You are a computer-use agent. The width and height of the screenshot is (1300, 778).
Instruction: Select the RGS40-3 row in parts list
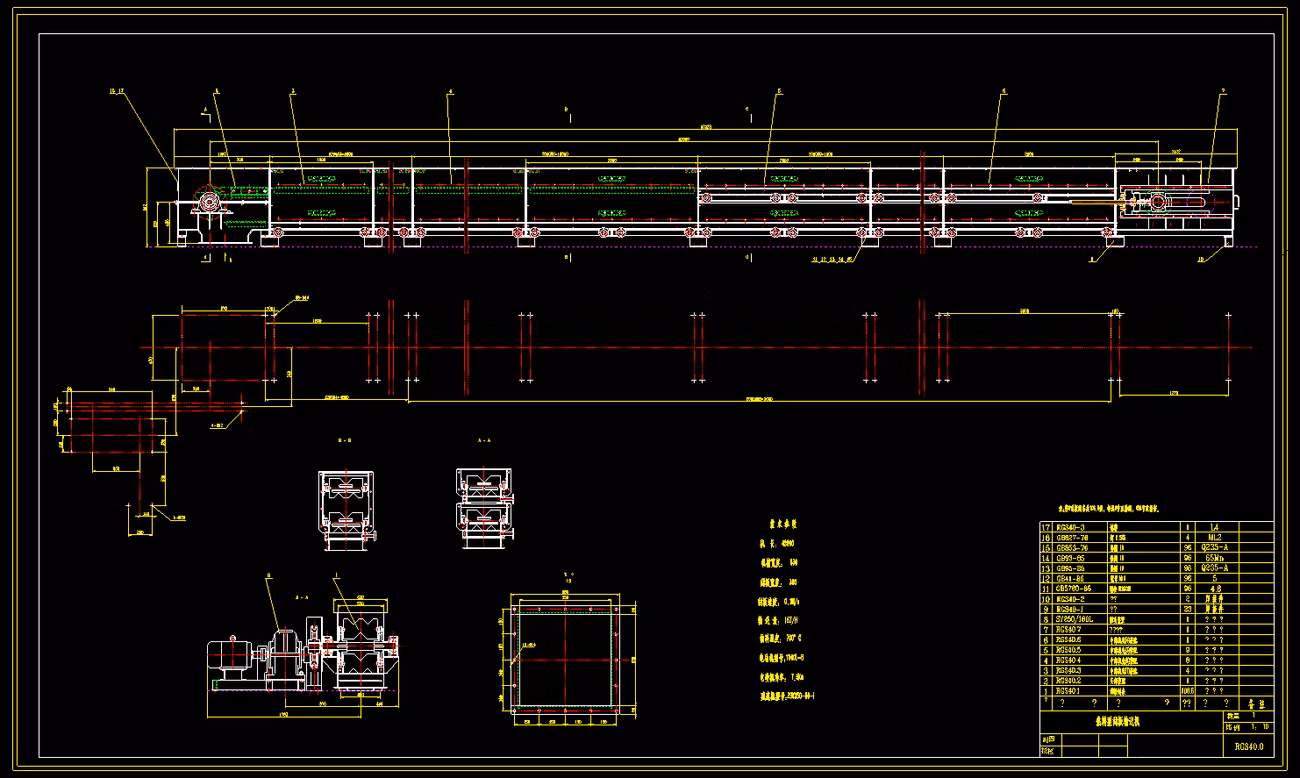point(1156,527)
